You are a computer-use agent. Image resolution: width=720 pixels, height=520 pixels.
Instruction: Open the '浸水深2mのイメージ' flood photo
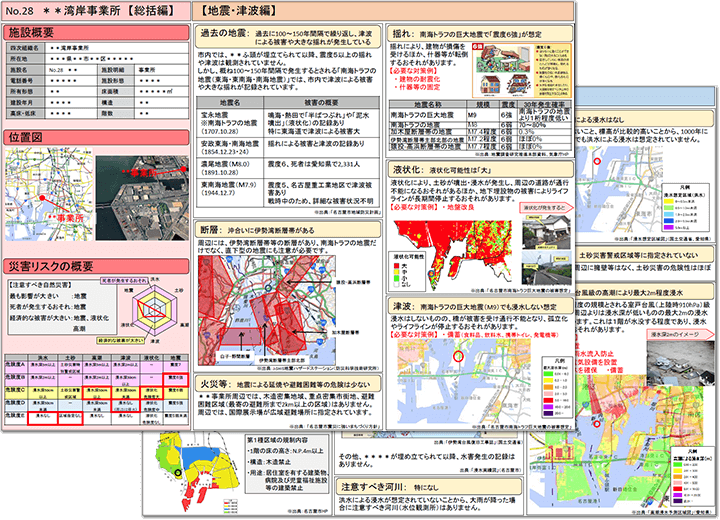[x=680, y=363]
